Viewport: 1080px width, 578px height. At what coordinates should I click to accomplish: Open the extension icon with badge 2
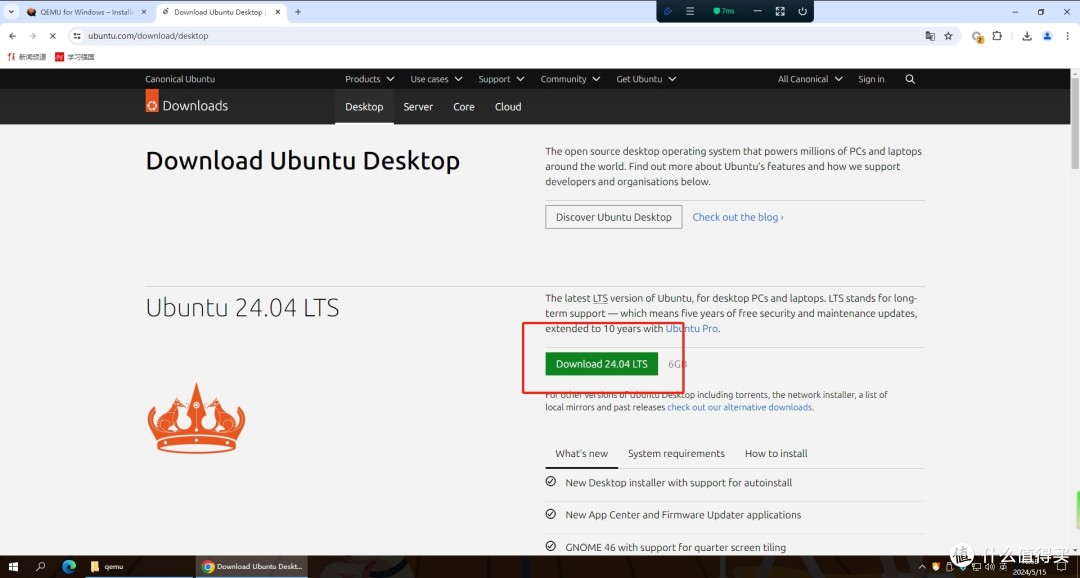tap(977, 37)
